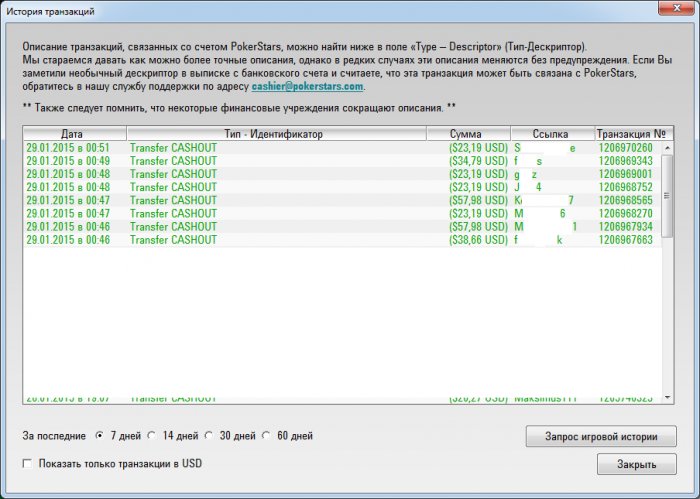Sort by the Дата column header

click(73, 133)
